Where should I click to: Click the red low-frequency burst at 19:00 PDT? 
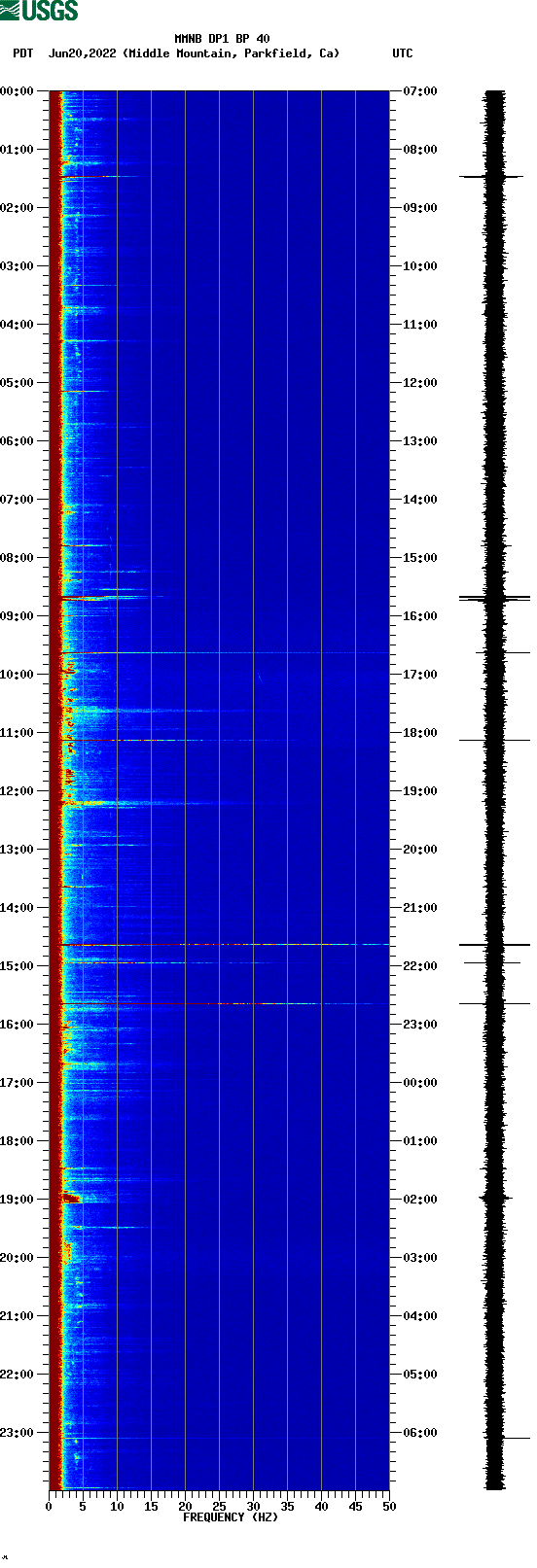click(x=70, y=1199)
